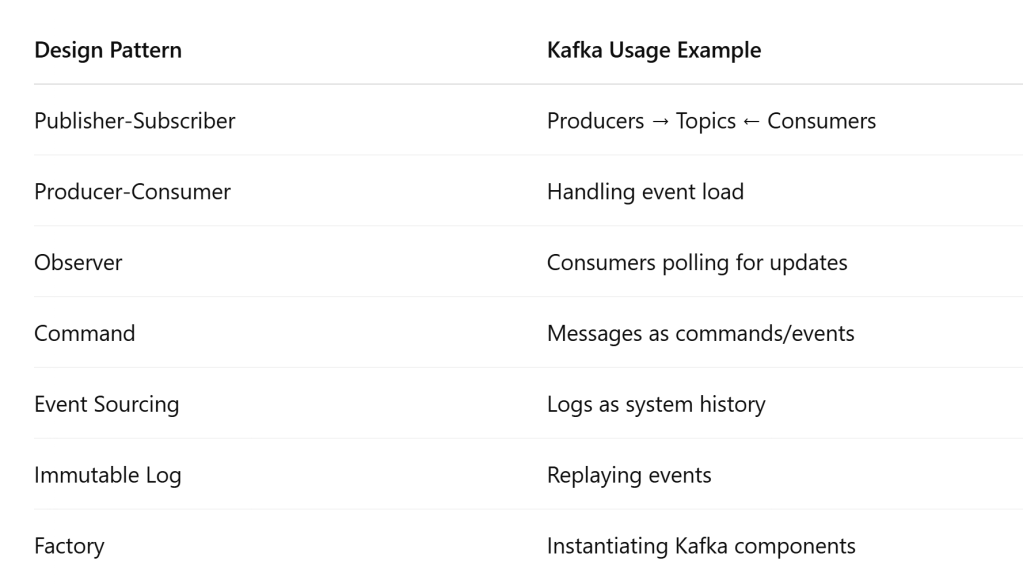Click the word Producers in the Publisher-Subscriber row
Viewport: 1023px width, 584px height.
tap(595, 121)
